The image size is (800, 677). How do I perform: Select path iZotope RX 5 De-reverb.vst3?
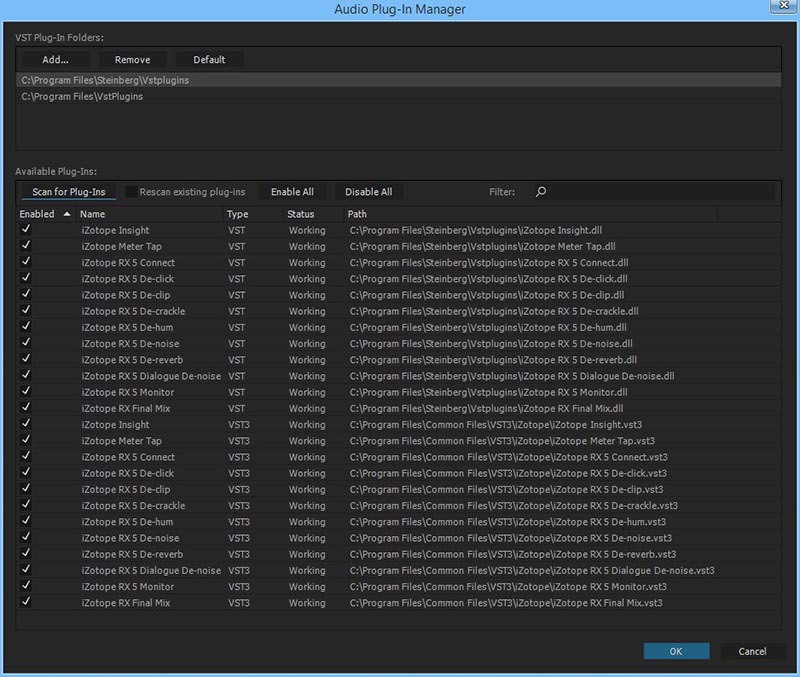513,555
